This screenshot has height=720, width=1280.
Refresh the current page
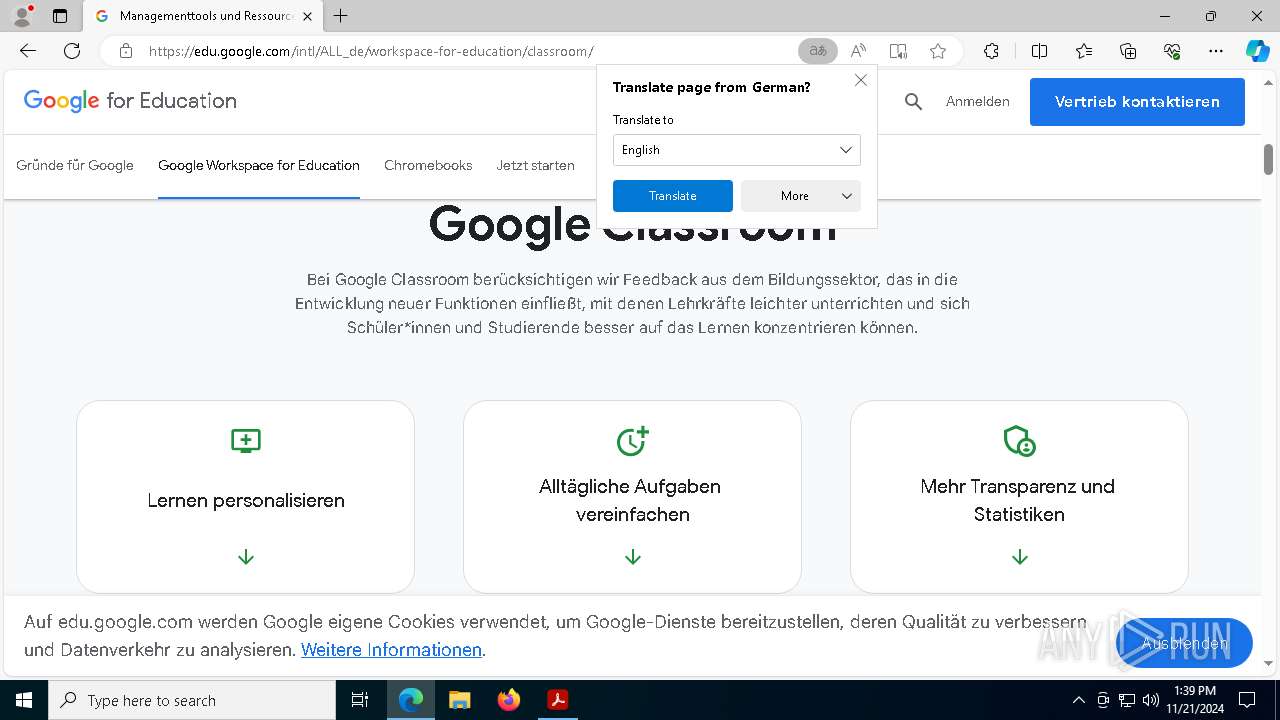pyautogui.click(x=72, y=51)
